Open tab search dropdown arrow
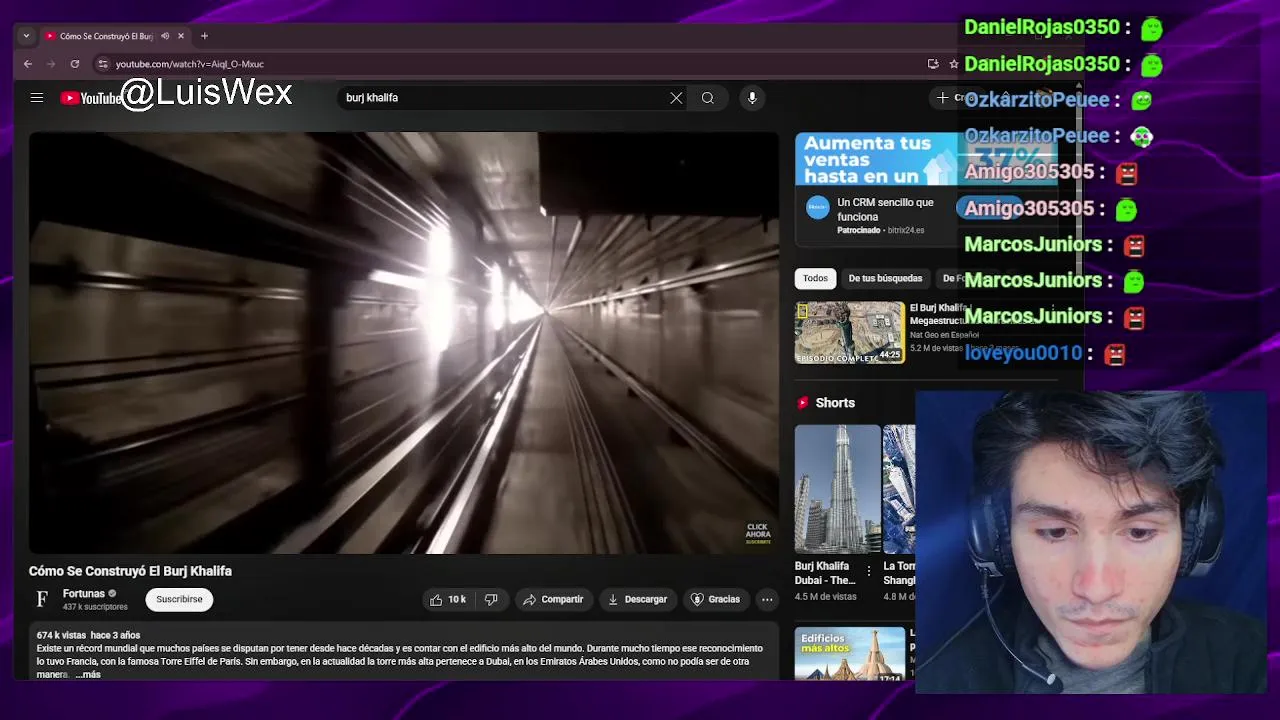Screen dimensions: 1280x720 [x=26, y=36]
